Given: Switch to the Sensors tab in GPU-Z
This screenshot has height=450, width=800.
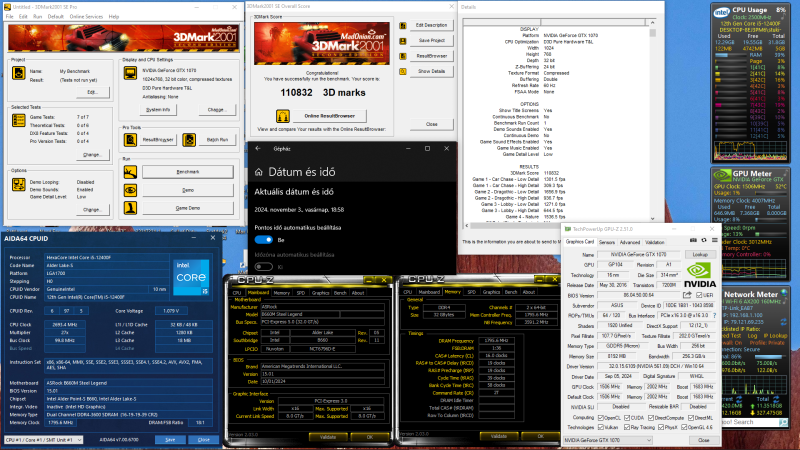Looking at the screenshot, I should 607,242.
